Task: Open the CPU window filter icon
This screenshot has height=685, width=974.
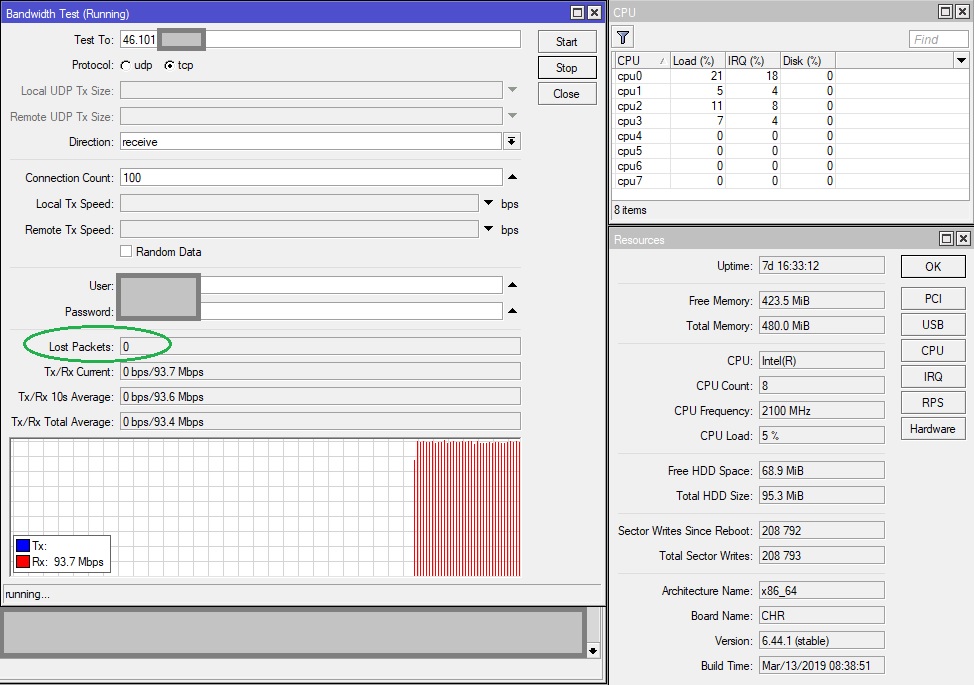Action: click(x=623, y=38)
